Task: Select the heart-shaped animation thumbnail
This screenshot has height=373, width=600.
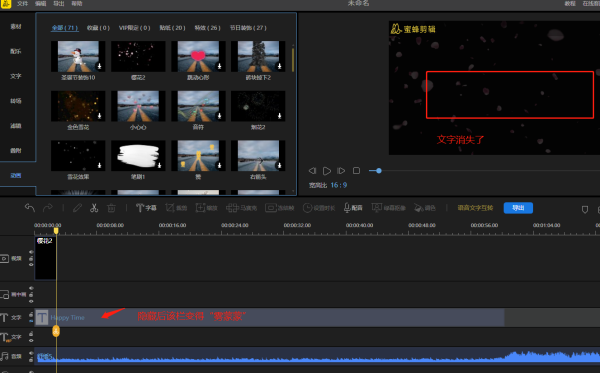Action: 198,56
